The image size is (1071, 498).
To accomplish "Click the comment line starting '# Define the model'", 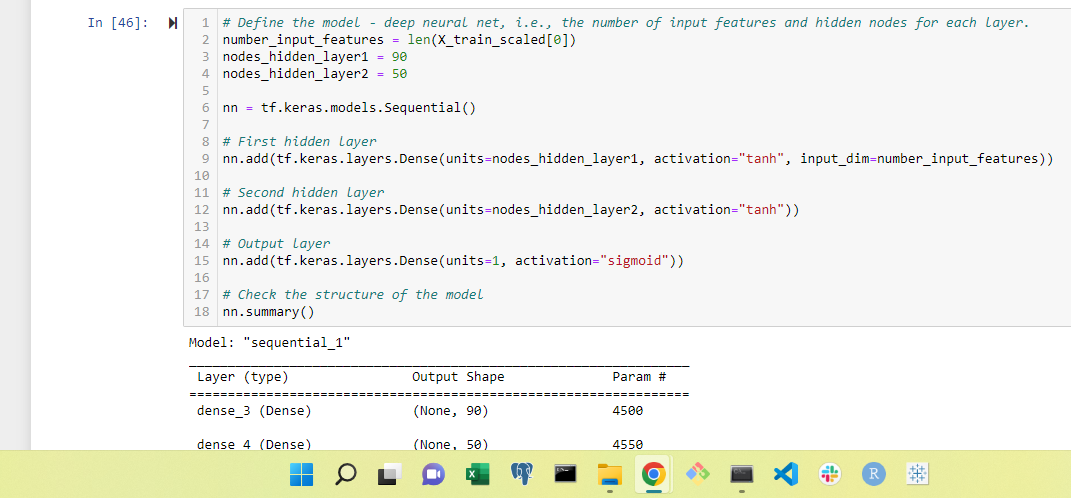I will coord(626,23).
